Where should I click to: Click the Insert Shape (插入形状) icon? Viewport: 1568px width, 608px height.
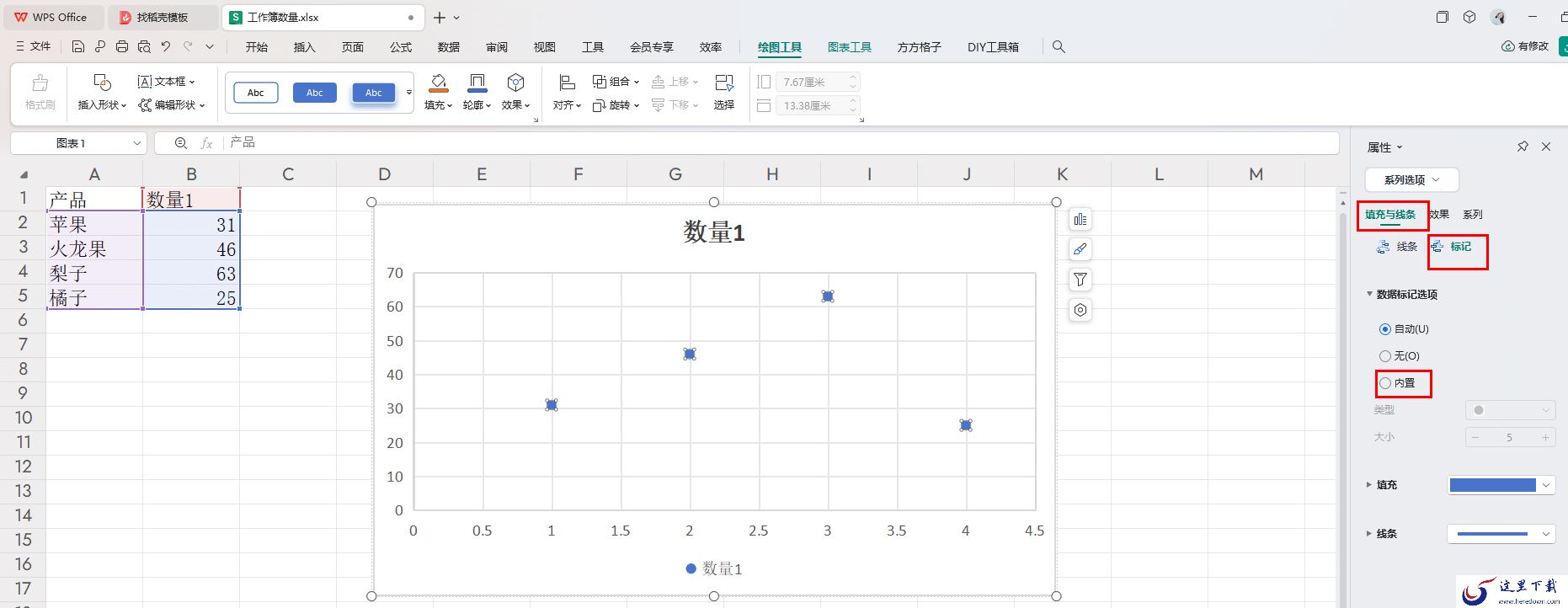tap(102, 83)
